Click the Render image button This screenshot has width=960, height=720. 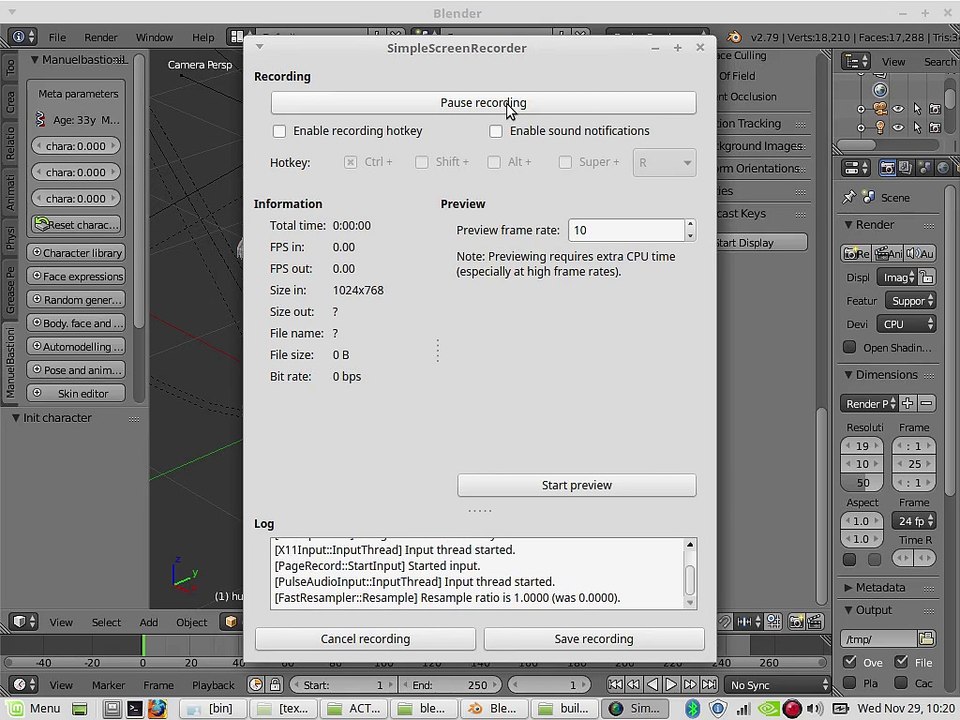[x=856, y=253]
